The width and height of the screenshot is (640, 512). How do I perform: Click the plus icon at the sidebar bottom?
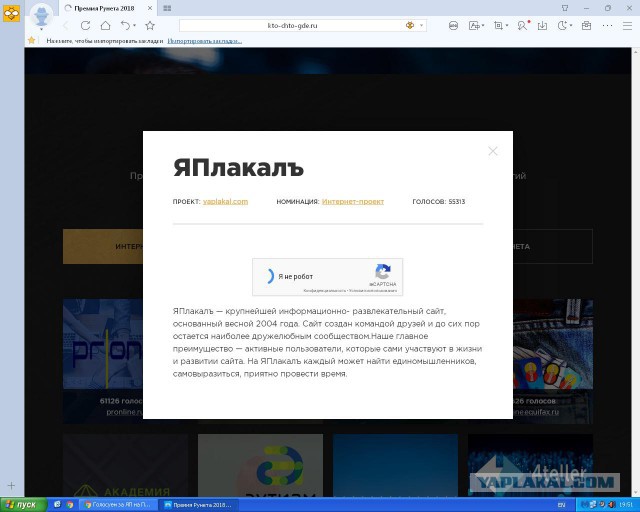pyautogui.click(x=11, y=485)
